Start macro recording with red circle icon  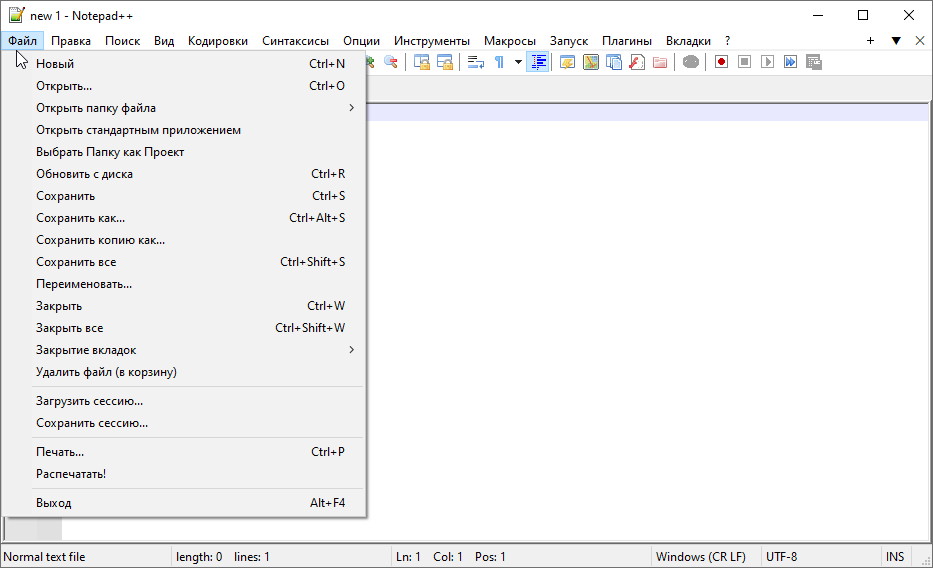coord(722,62)
